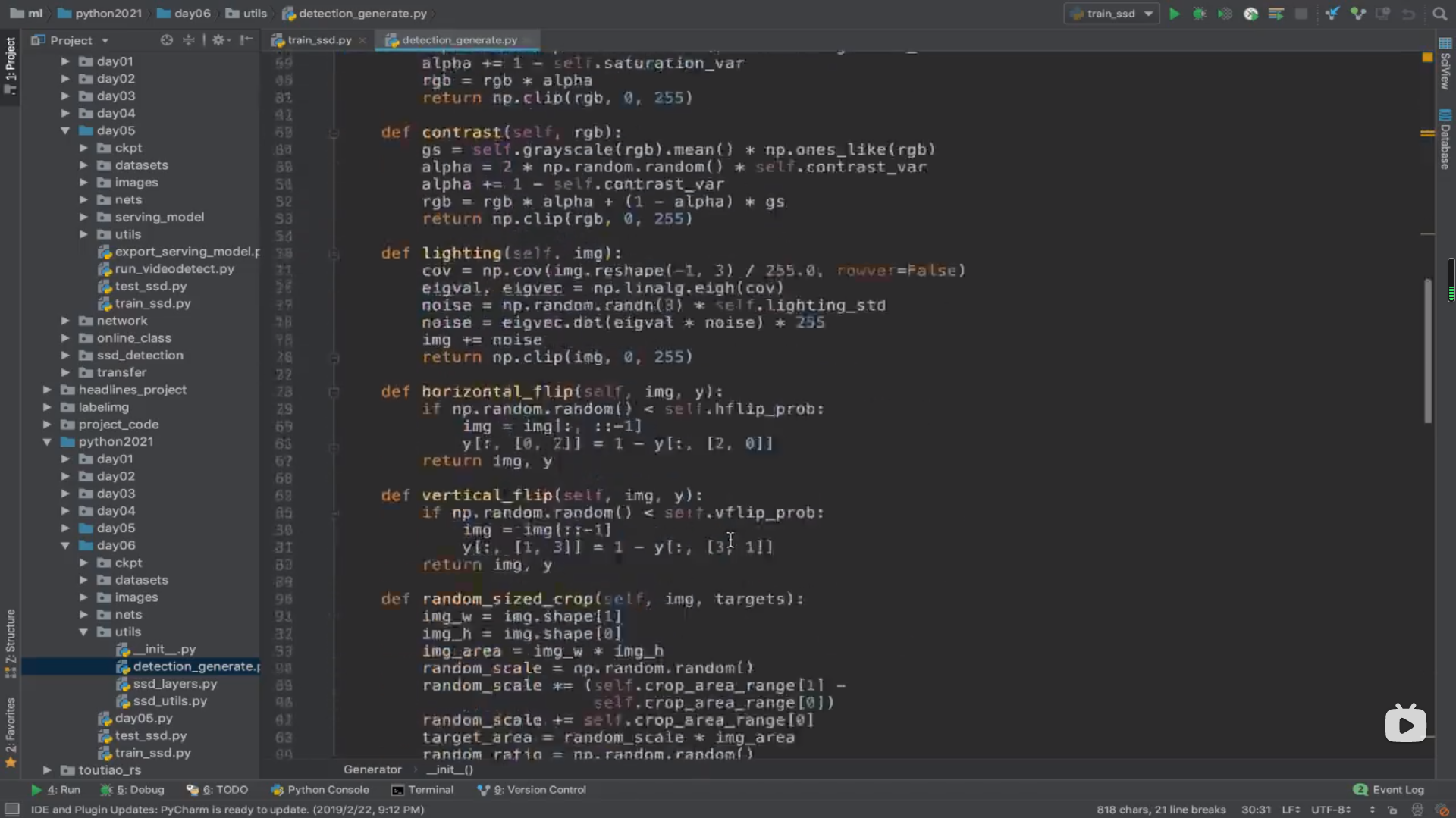This screenshot has height=818, width=1456.
Task: Toggle tool window bars icon
Action: point(12,810)
